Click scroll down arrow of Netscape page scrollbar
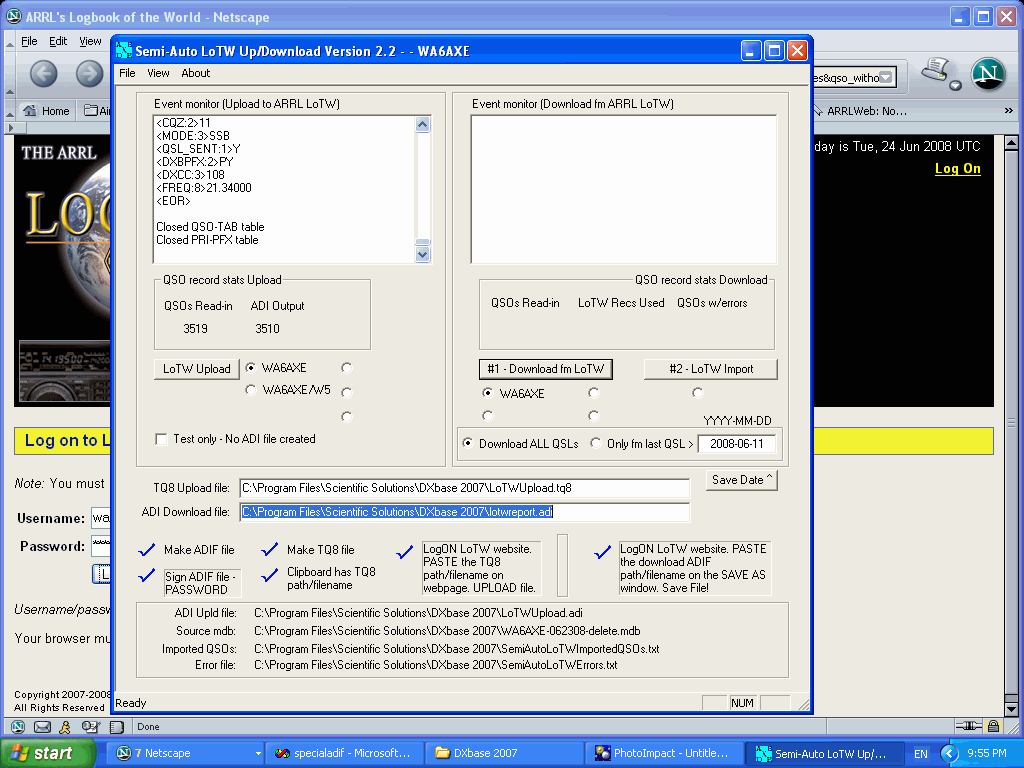Image resolution: width=1024 pixels, height=768 pixels. [x=1011, y=709]
